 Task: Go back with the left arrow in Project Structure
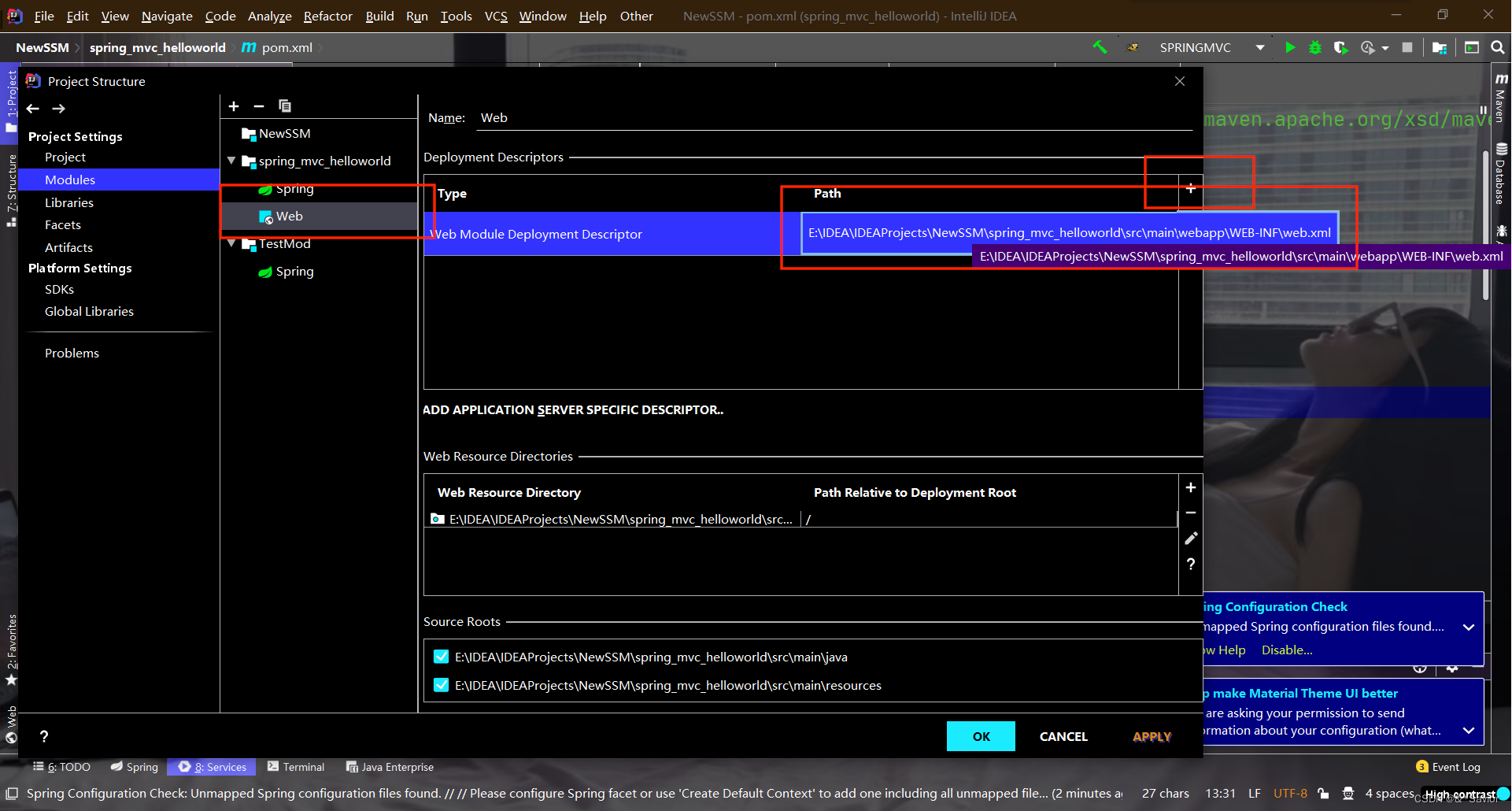point(33,109)
